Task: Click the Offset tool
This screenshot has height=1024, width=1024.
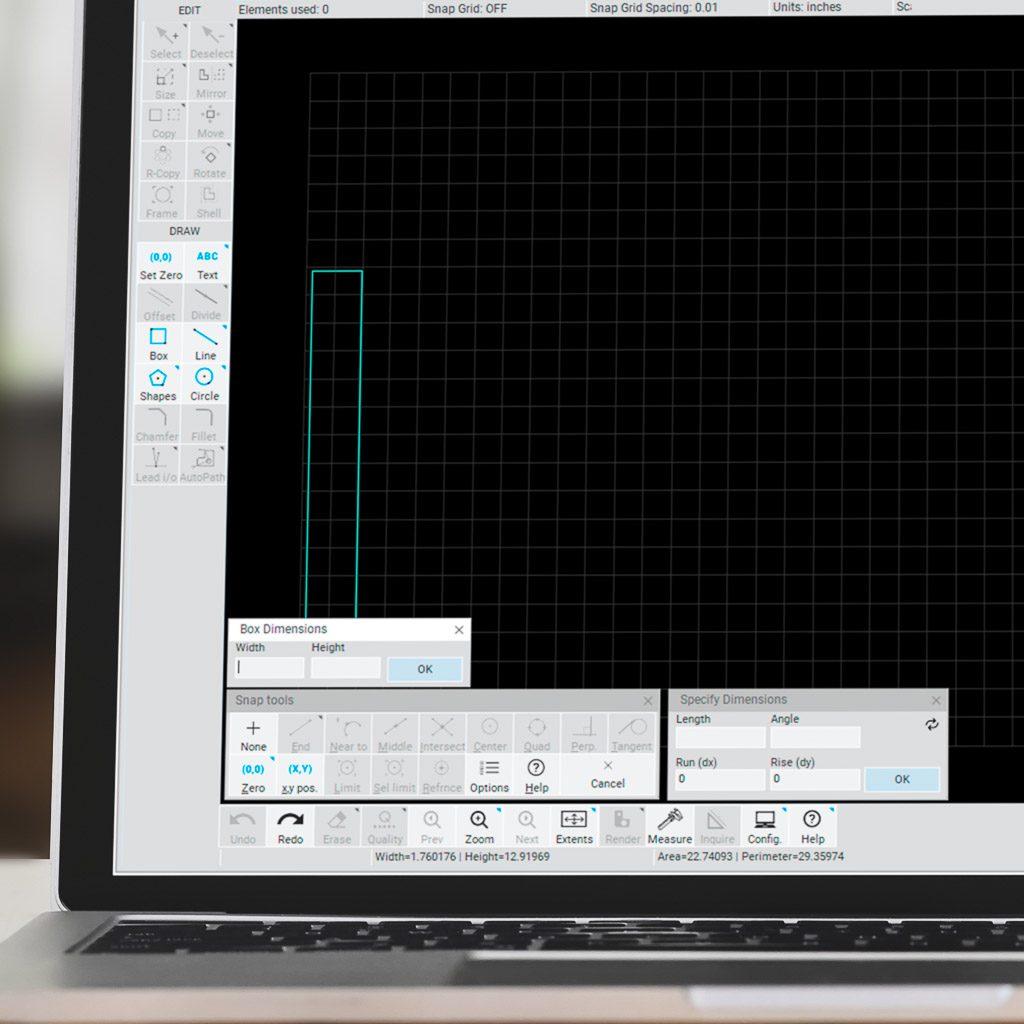Action: click(x=159, y=304)
